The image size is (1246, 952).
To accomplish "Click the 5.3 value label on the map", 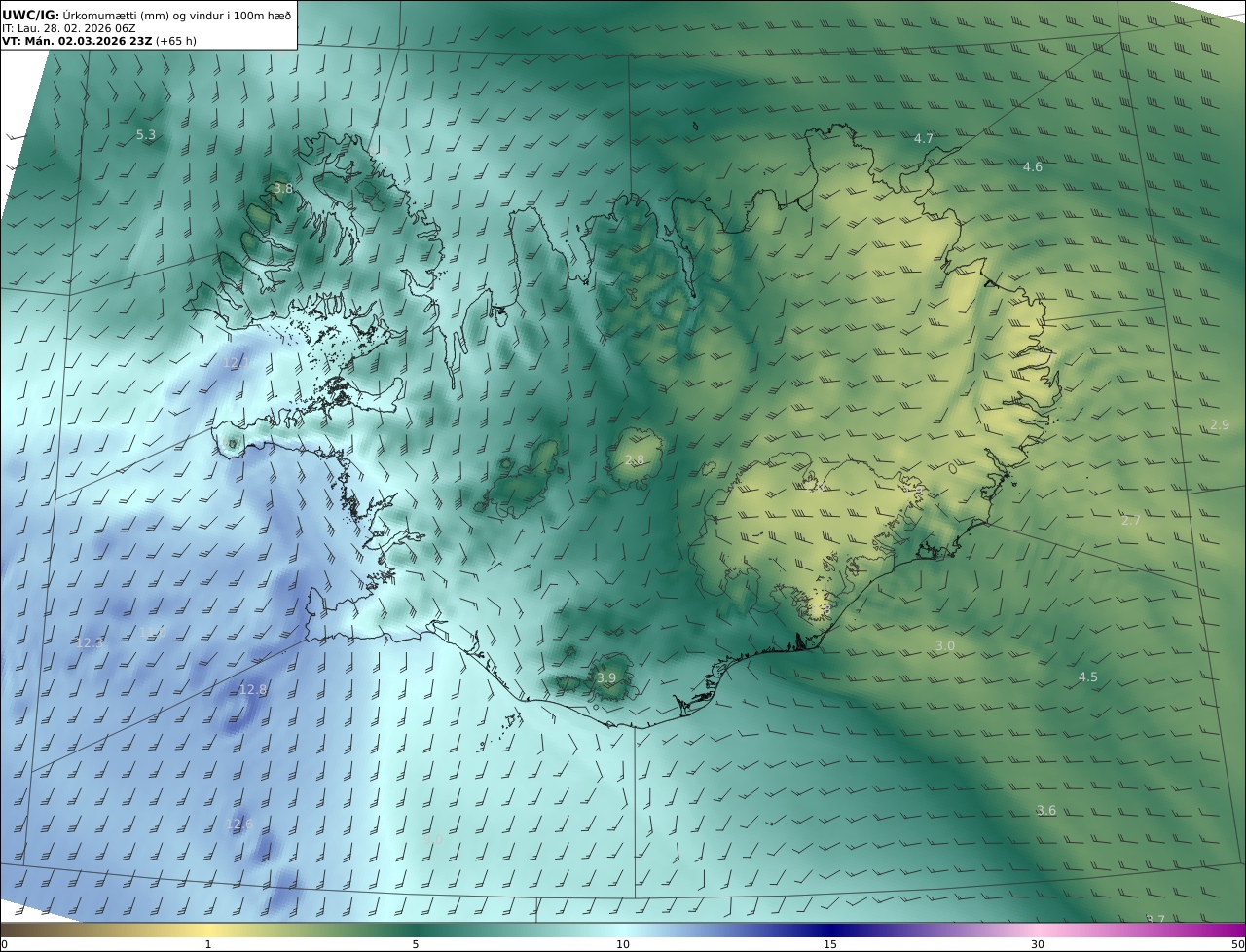I will [146, 135].
